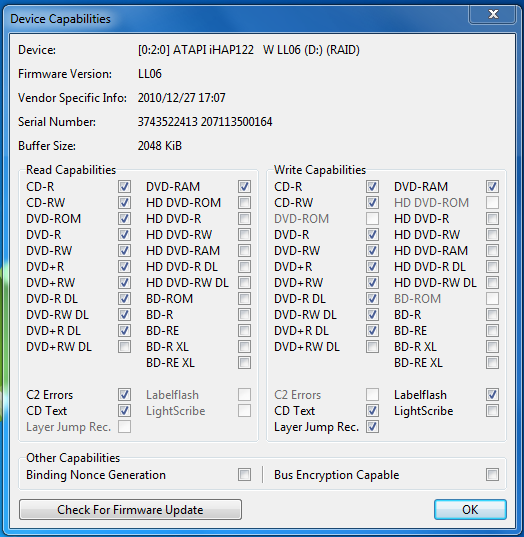Toggle HD DVD-RW DL checkbox in Read Capabilities
Viewport: 524px width, 537px height.
click(244, 283)
